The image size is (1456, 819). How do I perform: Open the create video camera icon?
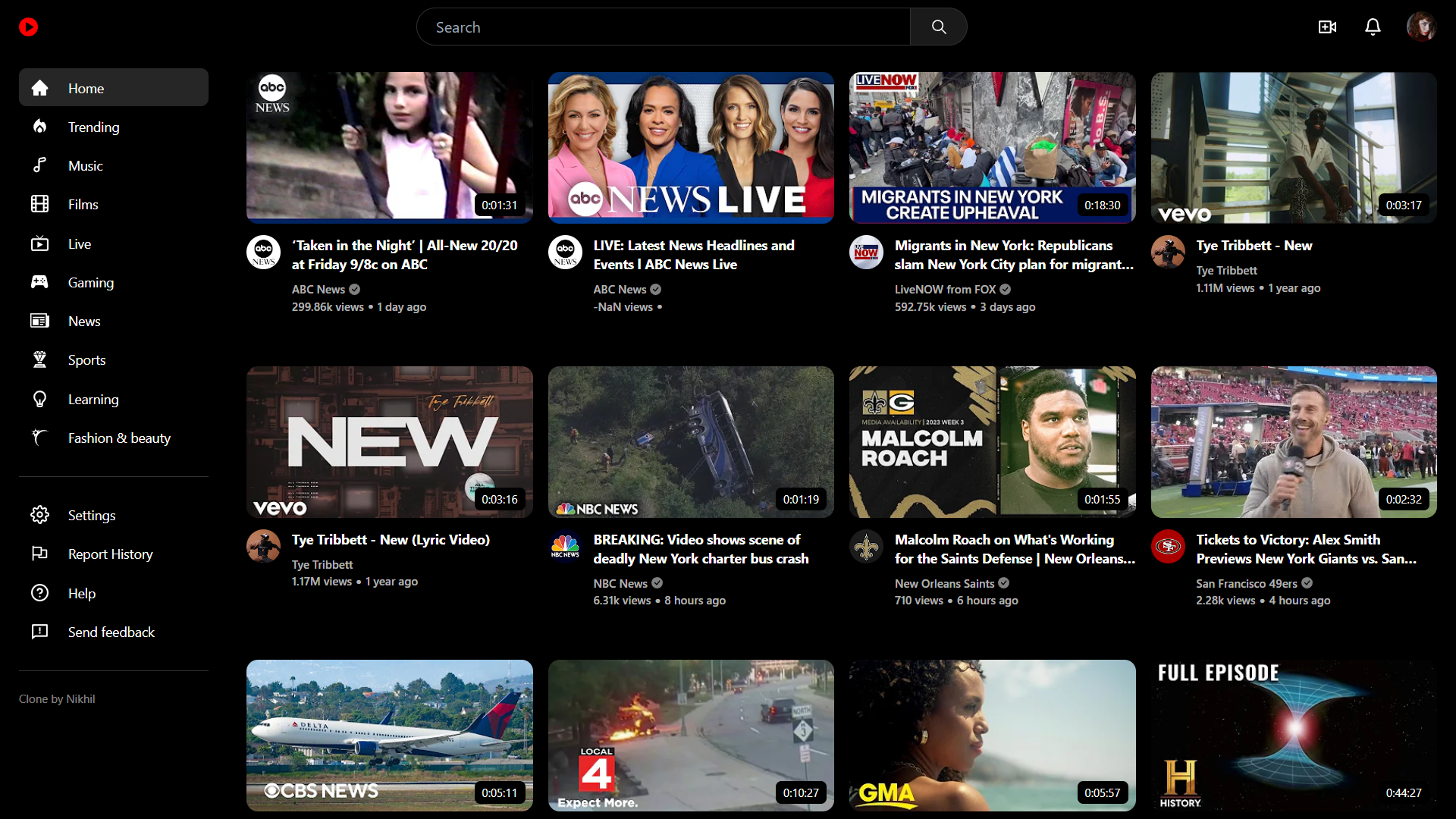(1327, 27)
